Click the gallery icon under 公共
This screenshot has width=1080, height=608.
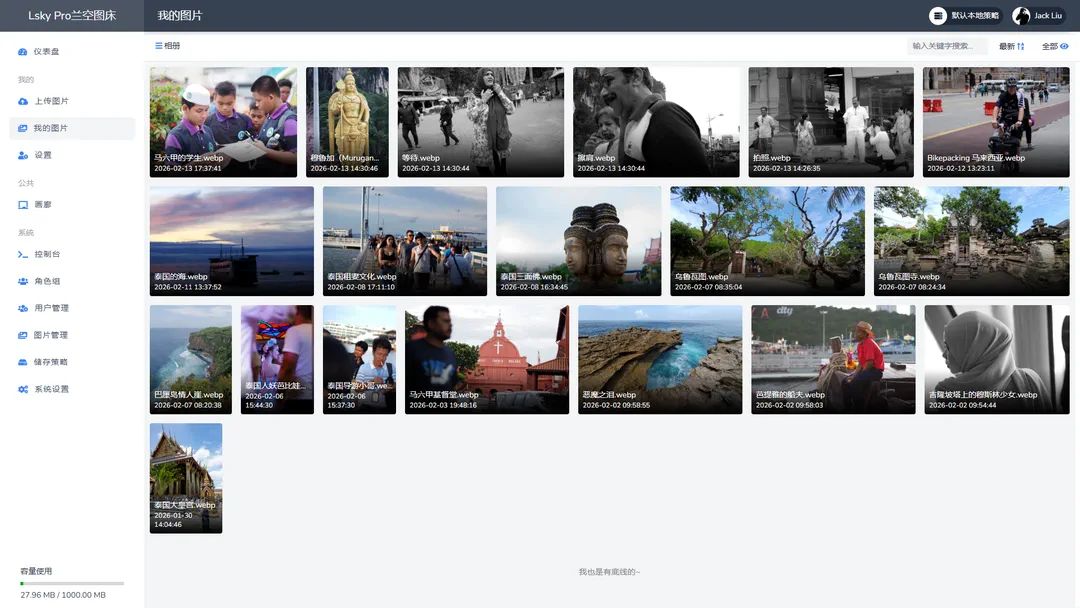click(23, 205)
